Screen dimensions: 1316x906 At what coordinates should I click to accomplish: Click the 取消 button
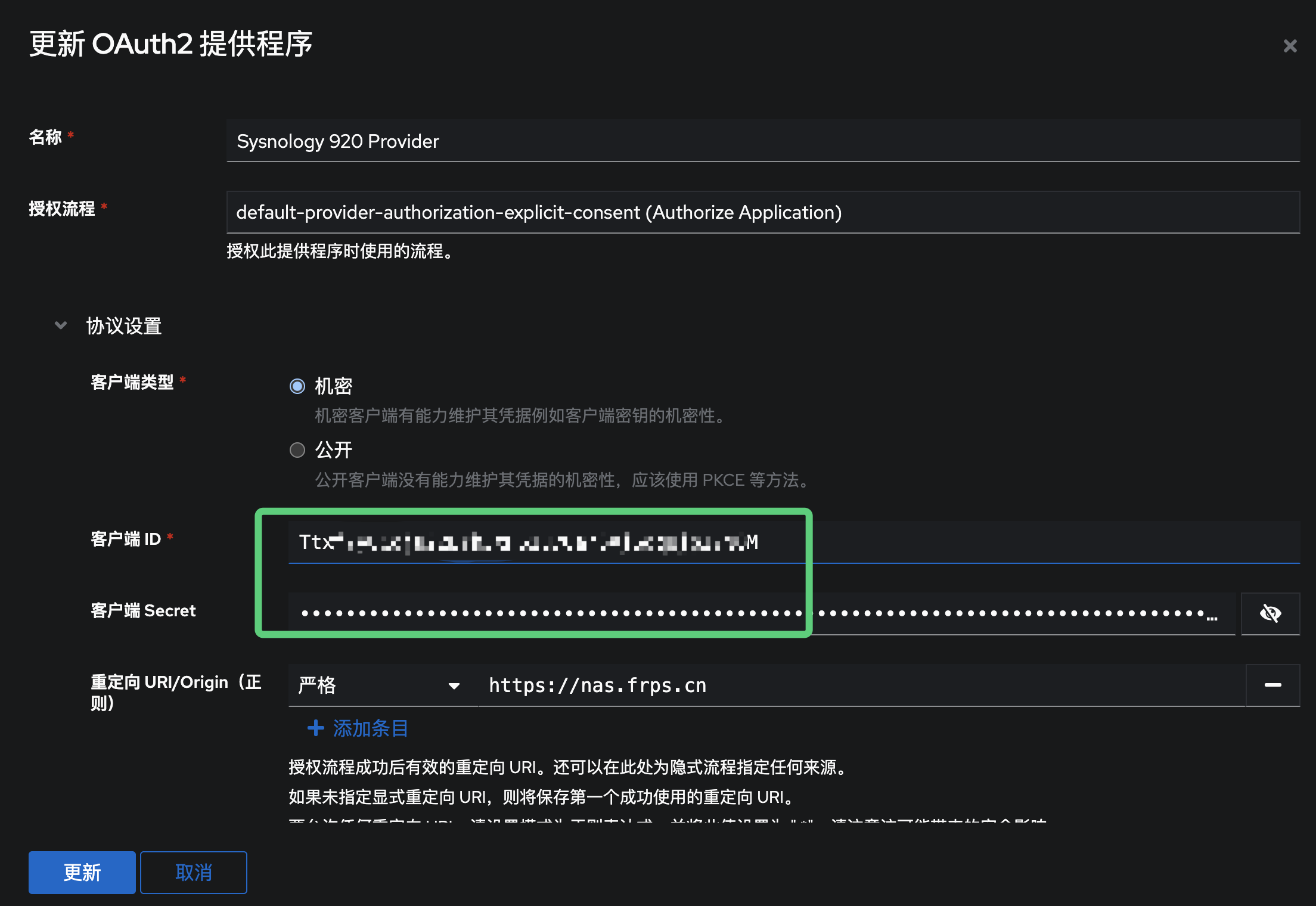click(x=193, y=872)
